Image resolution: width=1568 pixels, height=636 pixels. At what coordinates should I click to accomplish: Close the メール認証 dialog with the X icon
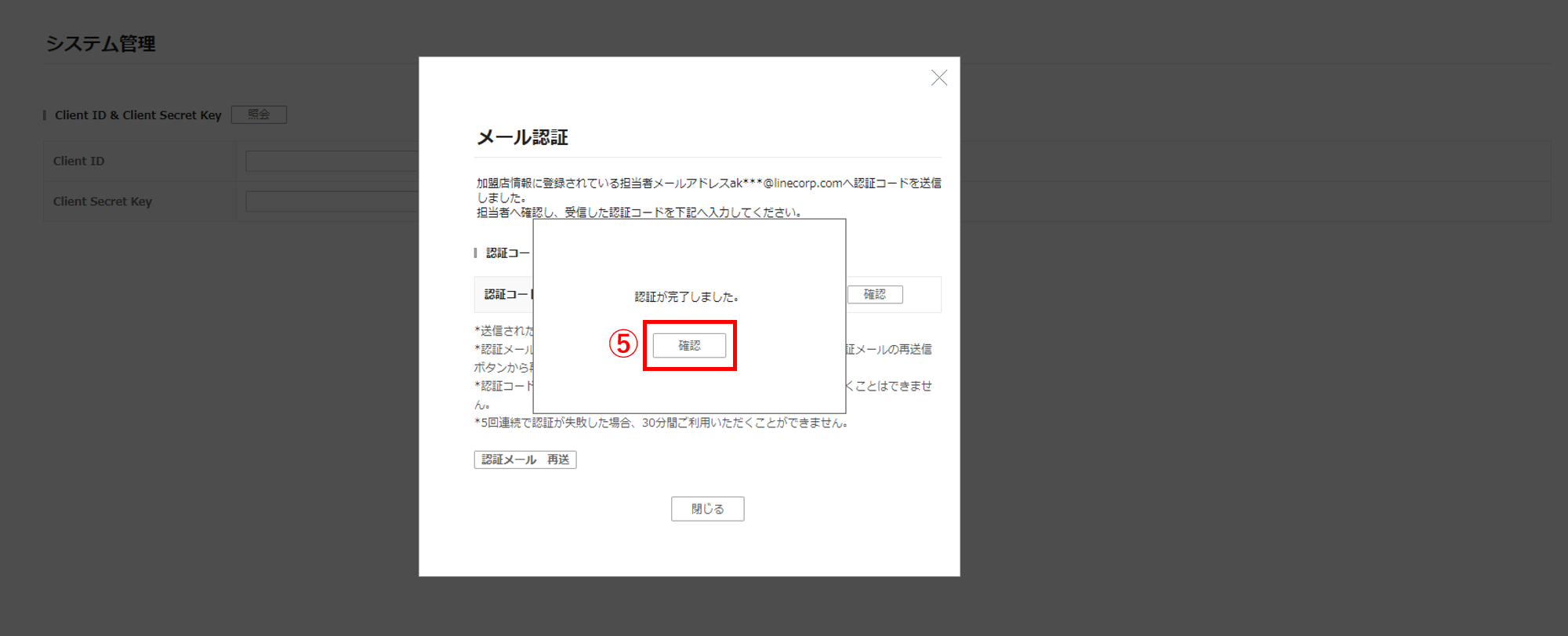click(x=938, y=78)
